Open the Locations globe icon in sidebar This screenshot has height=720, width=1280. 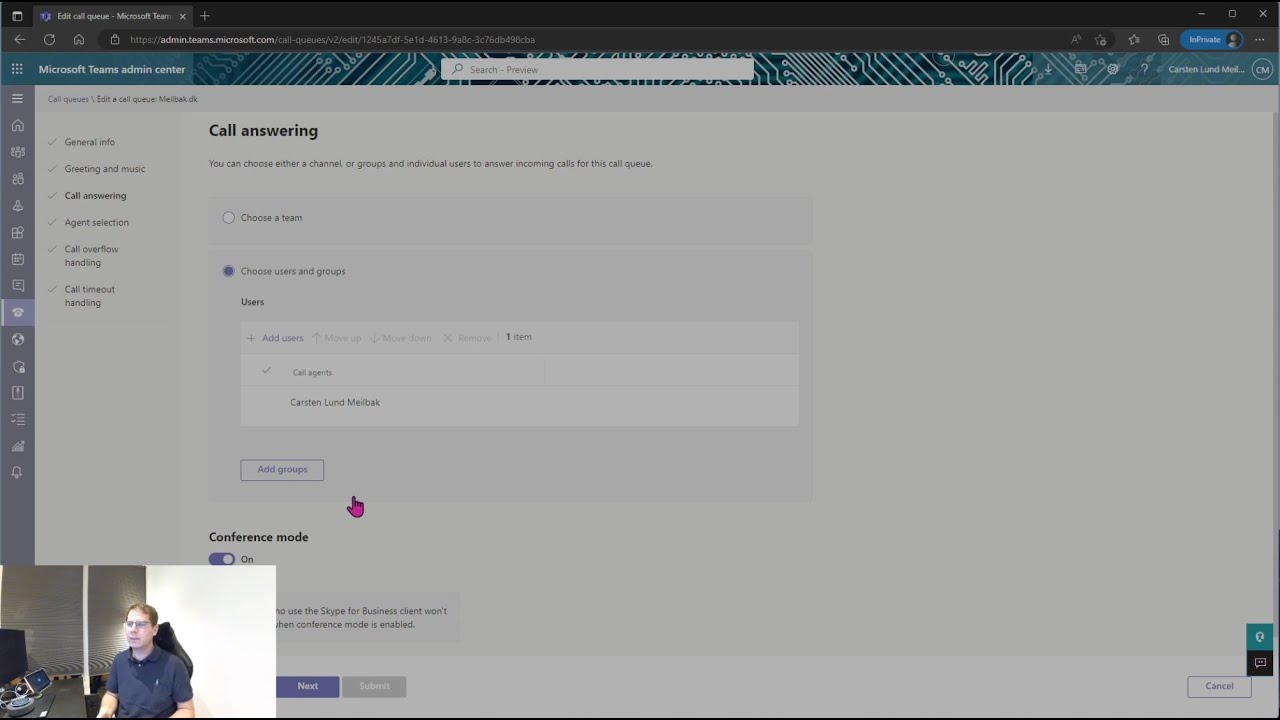tap(17, 339)
